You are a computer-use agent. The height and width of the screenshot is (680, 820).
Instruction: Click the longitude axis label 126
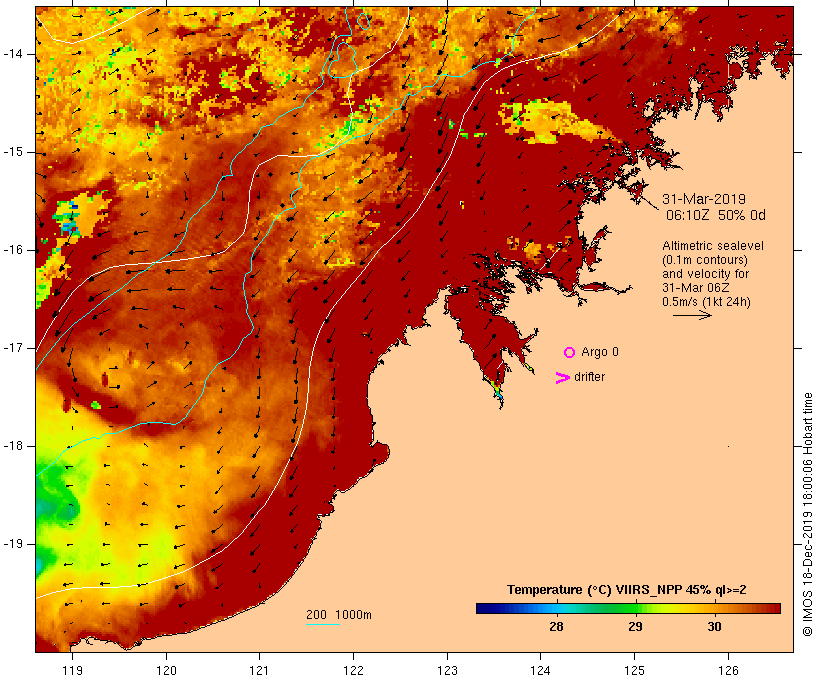[x=728, y=670]
